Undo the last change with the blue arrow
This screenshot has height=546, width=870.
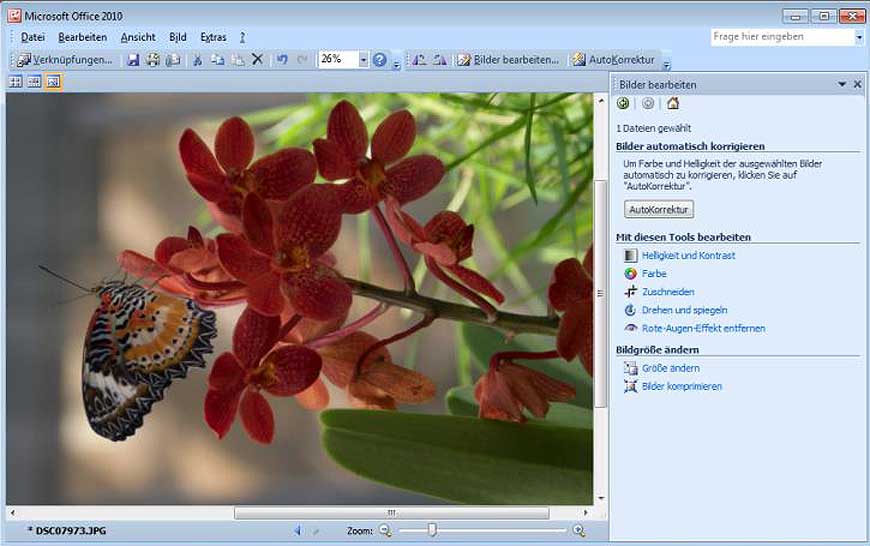[282, 59]
